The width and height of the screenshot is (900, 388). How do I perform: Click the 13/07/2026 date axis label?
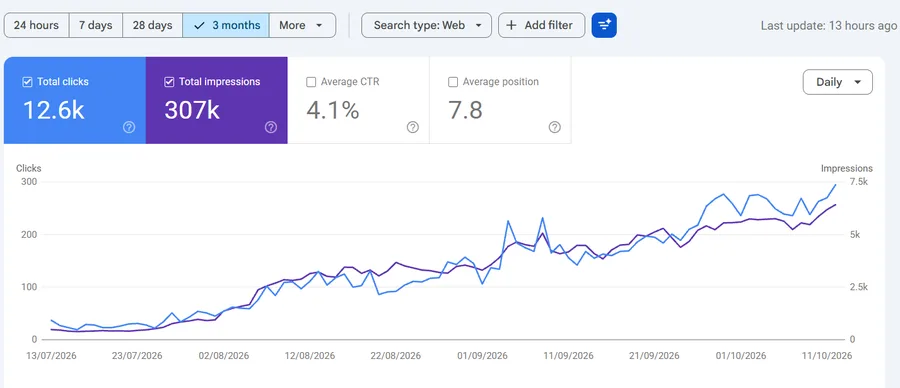point(51,356)
